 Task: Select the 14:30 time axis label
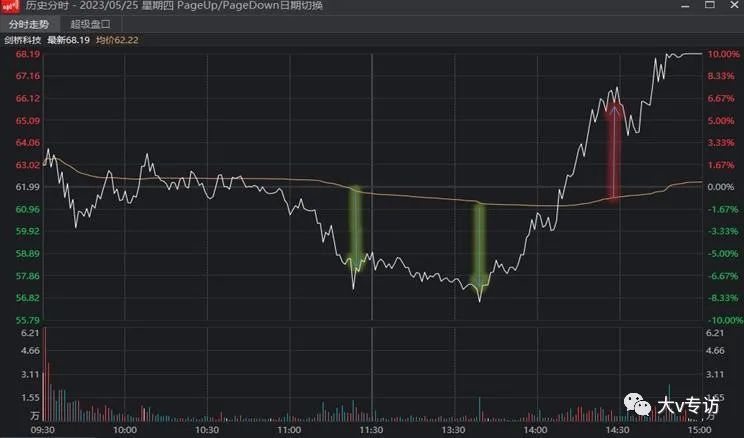pyautogui.click(x=617, y=431)
